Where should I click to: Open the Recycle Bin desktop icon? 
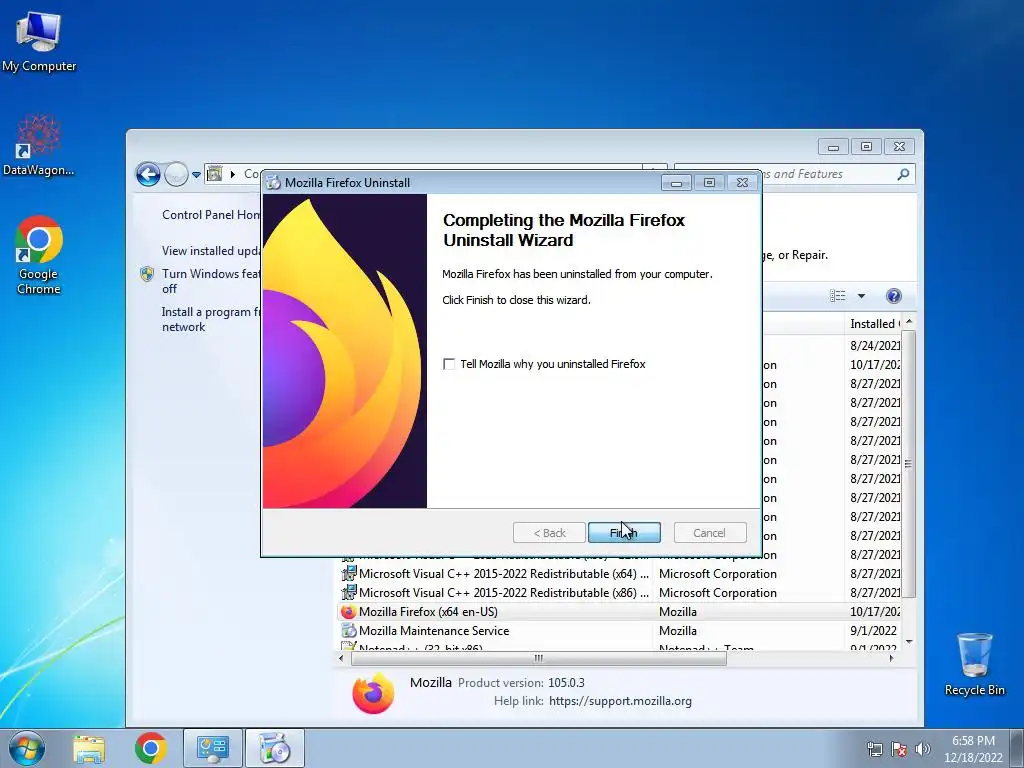(974, 663)
